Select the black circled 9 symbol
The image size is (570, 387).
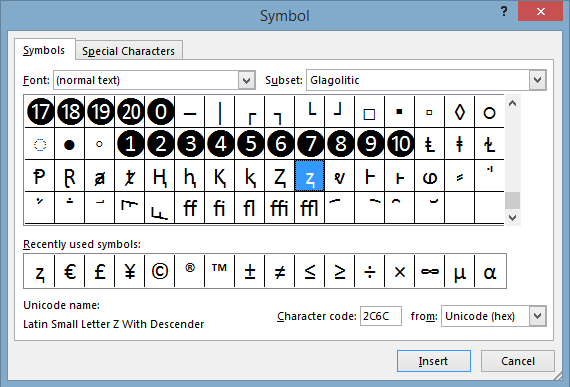click(370, 144)
